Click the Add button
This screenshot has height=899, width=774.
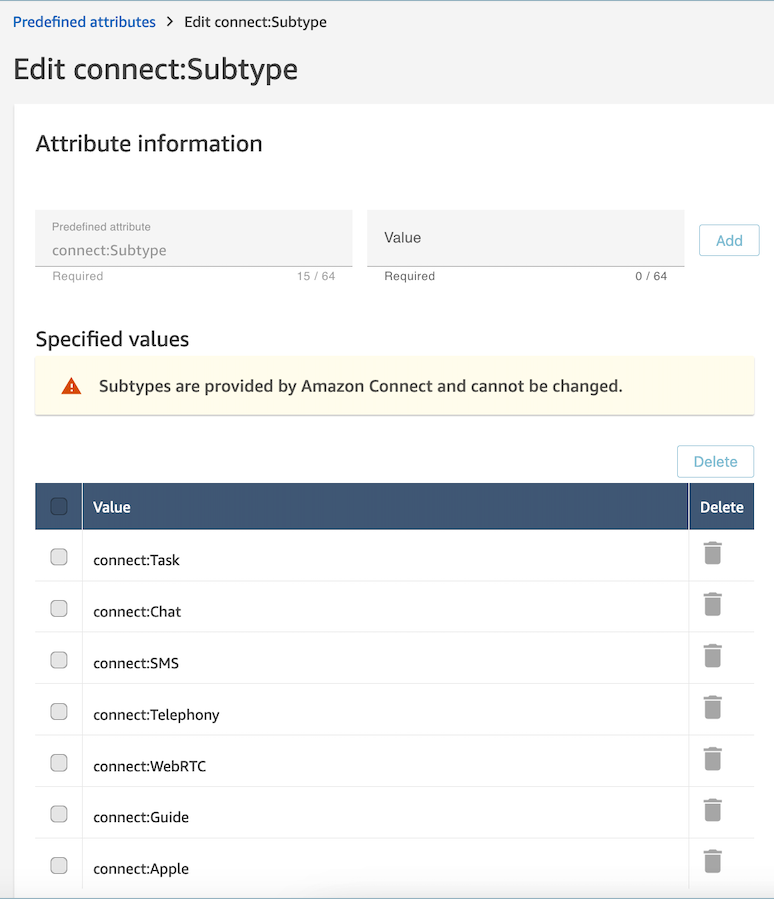(729, 240)
